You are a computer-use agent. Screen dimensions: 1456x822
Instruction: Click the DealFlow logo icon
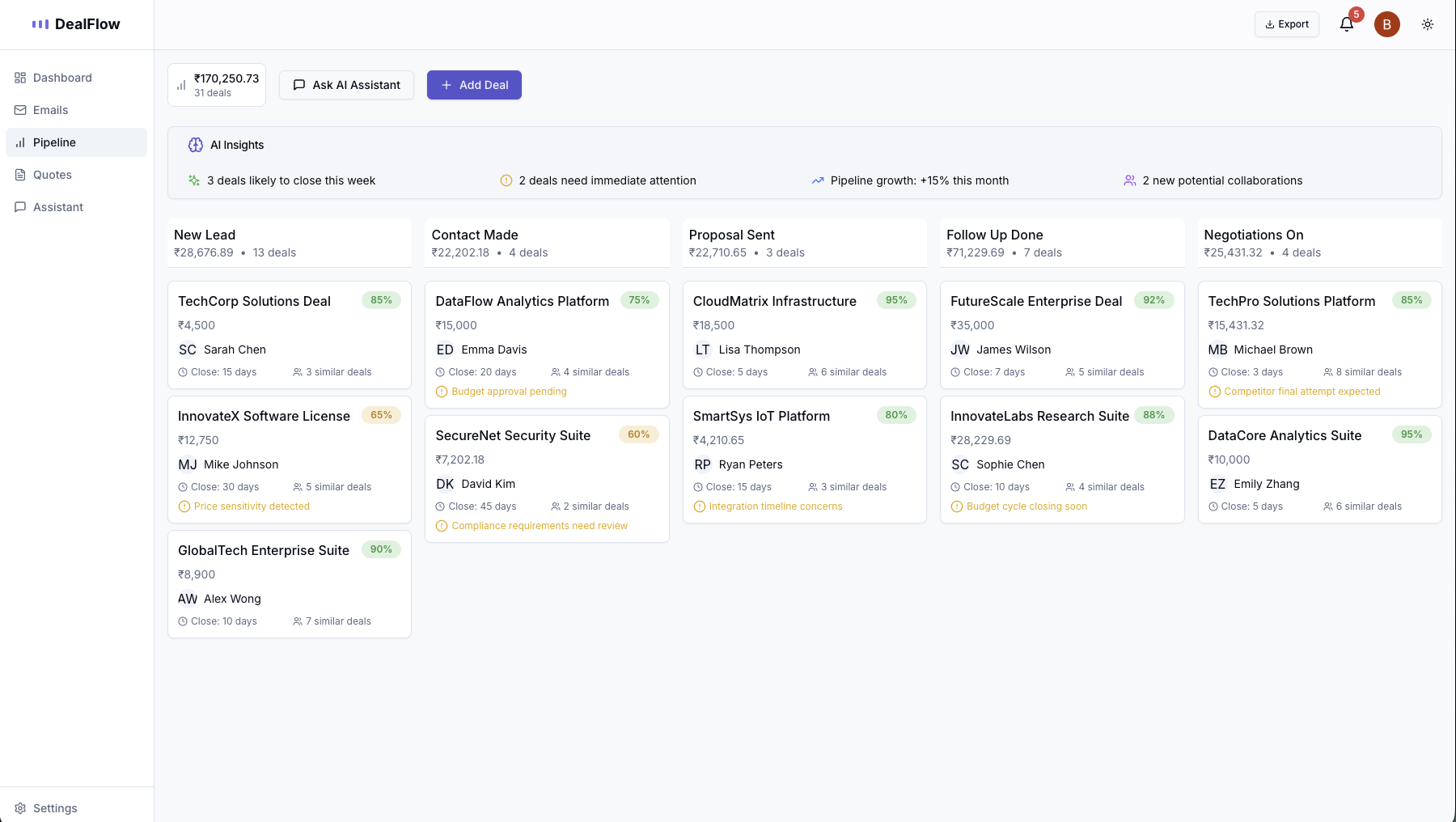tap(40, 24)
